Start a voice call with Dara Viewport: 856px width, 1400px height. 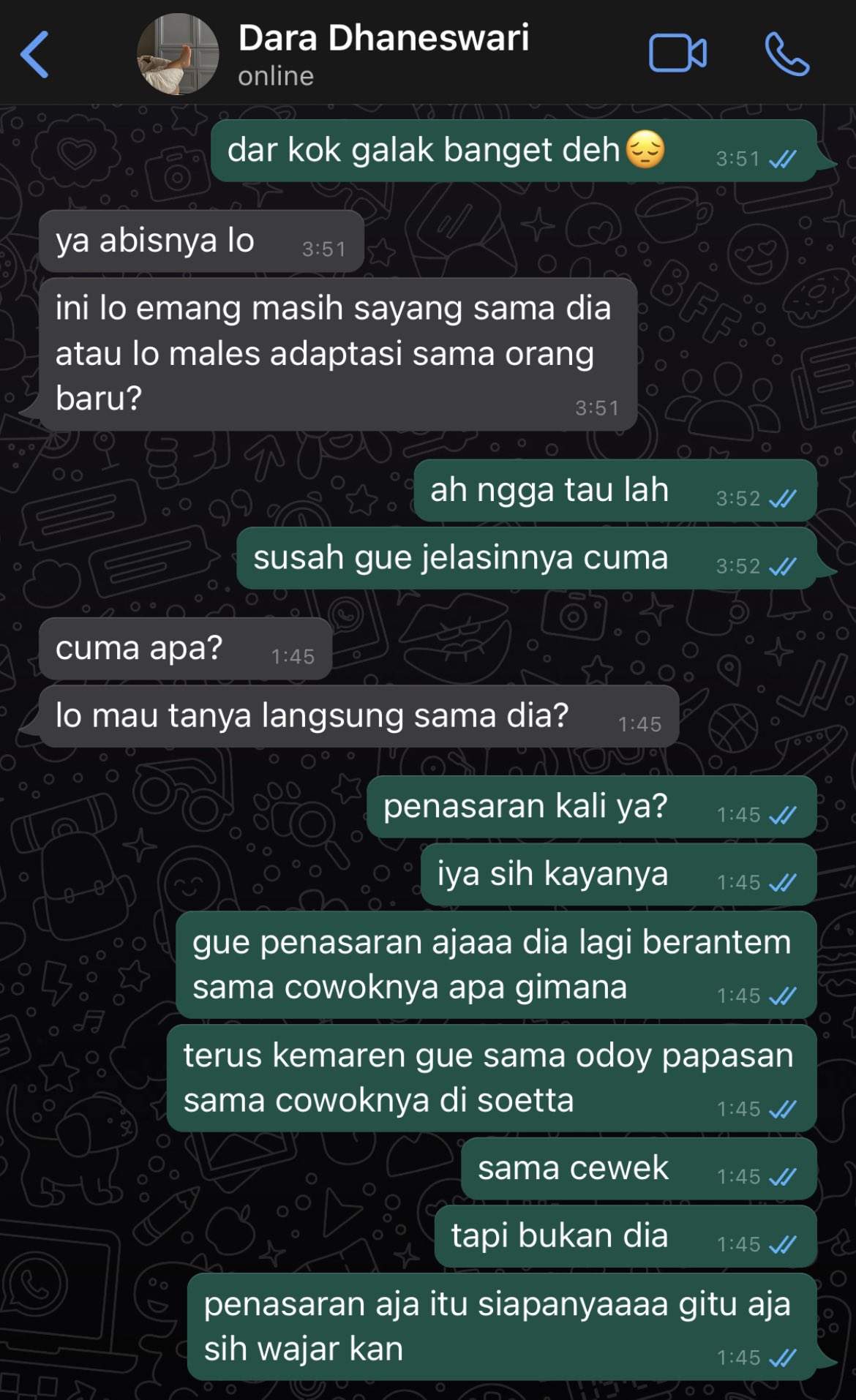pos(786,53)
